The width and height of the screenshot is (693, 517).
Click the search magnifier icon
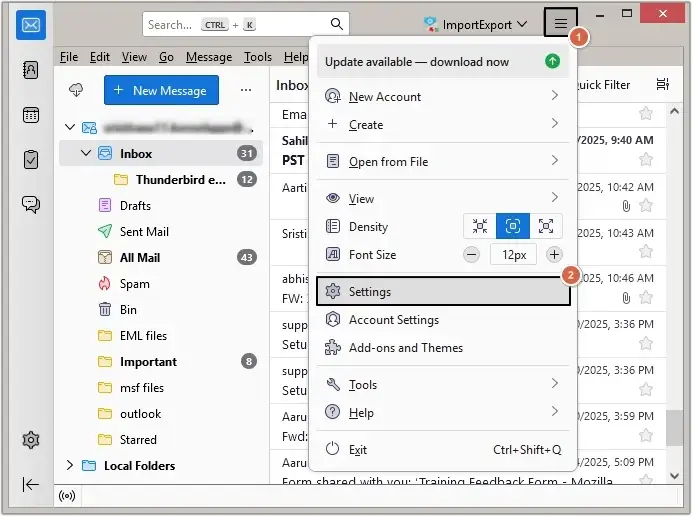click(337, 24)
